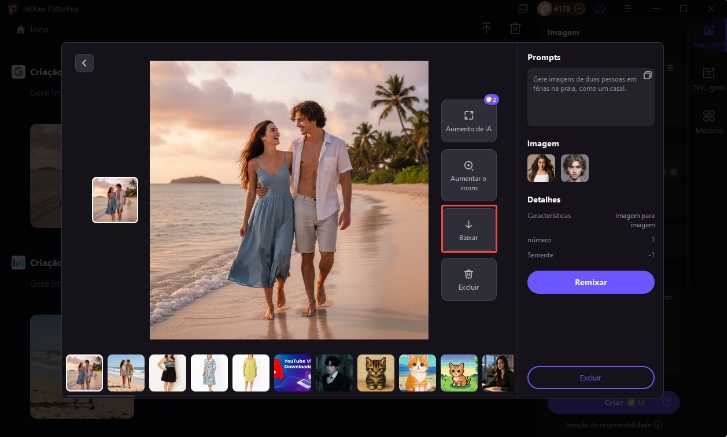Open the floral blue dress thumbnail
This screenshot has height=437, width=727.
209,372
